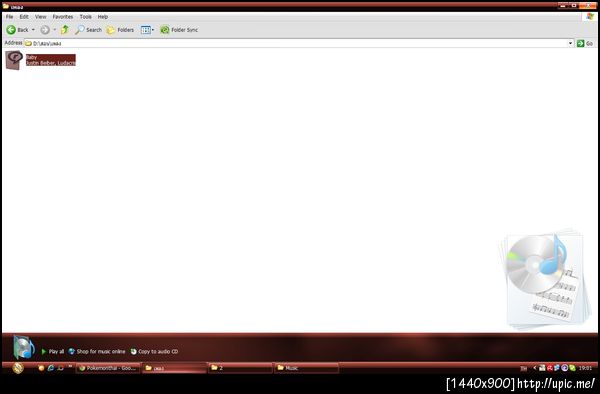Click the language bar indicator

pos(523,368)
